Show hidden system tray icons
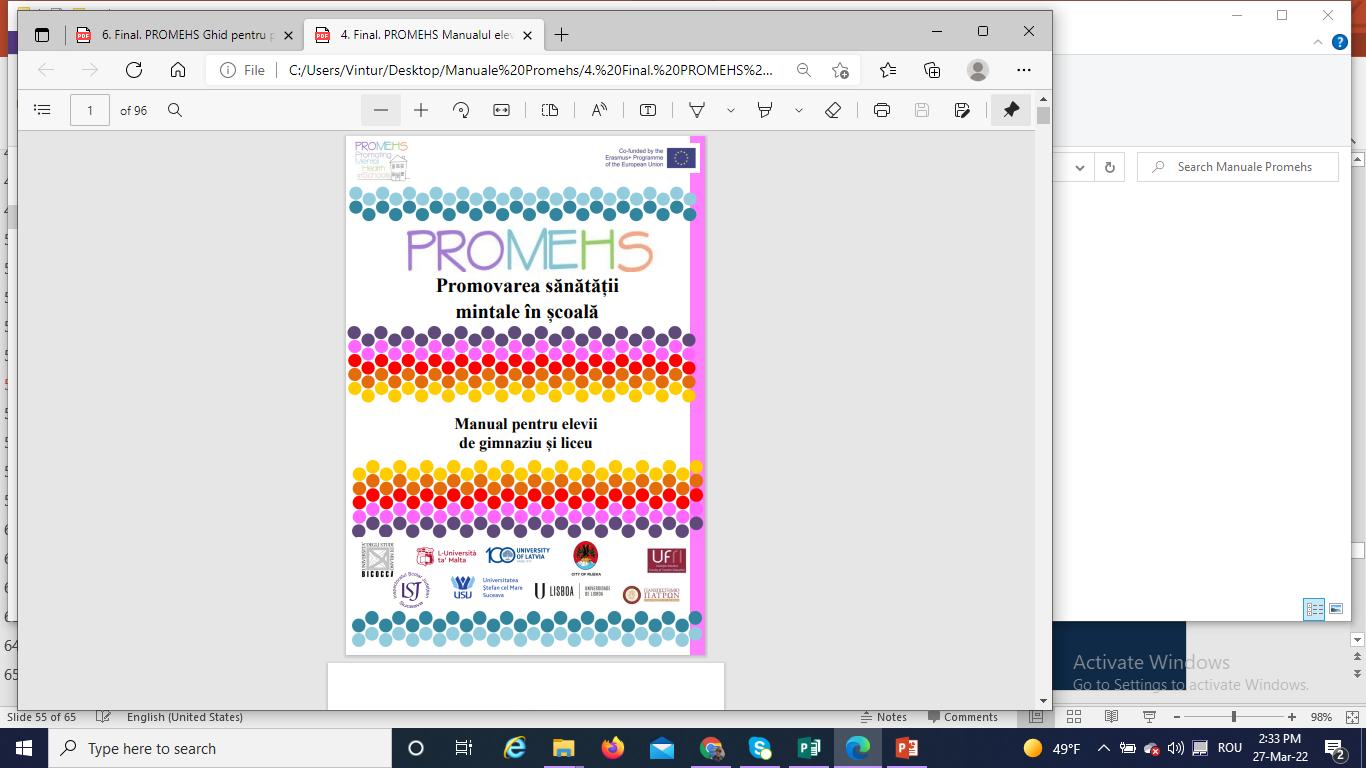The height and width of the screenshot is (768, 1366). (1104, 748)
